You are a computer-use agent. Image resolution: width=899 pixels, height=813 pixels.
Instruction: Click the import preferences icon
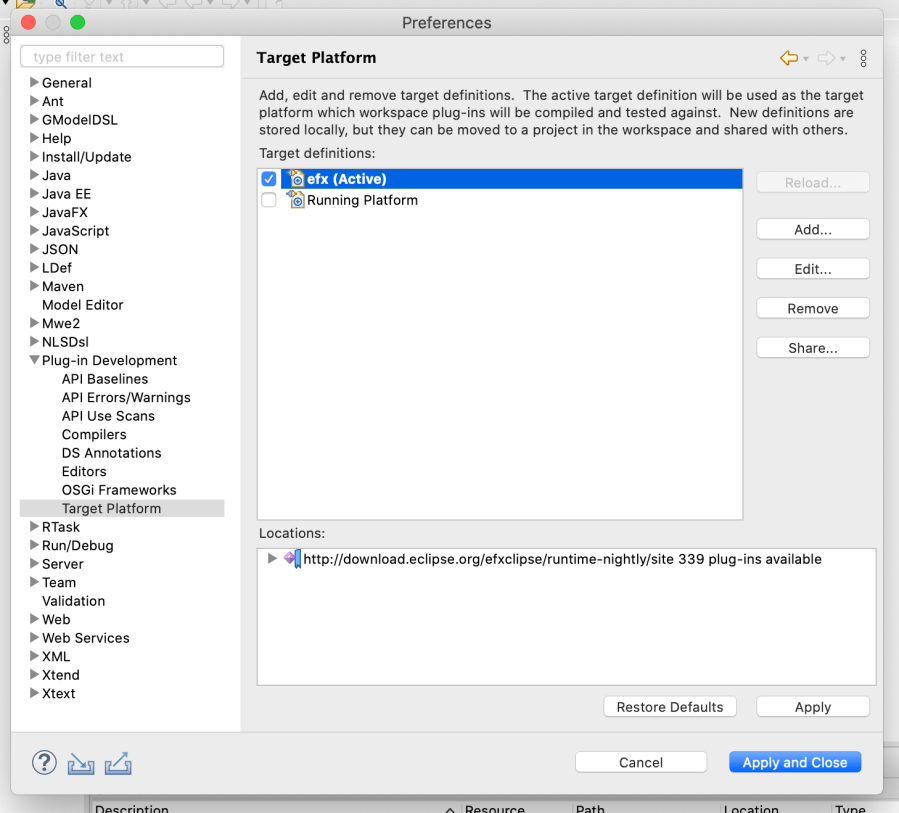tap(81, 764)
